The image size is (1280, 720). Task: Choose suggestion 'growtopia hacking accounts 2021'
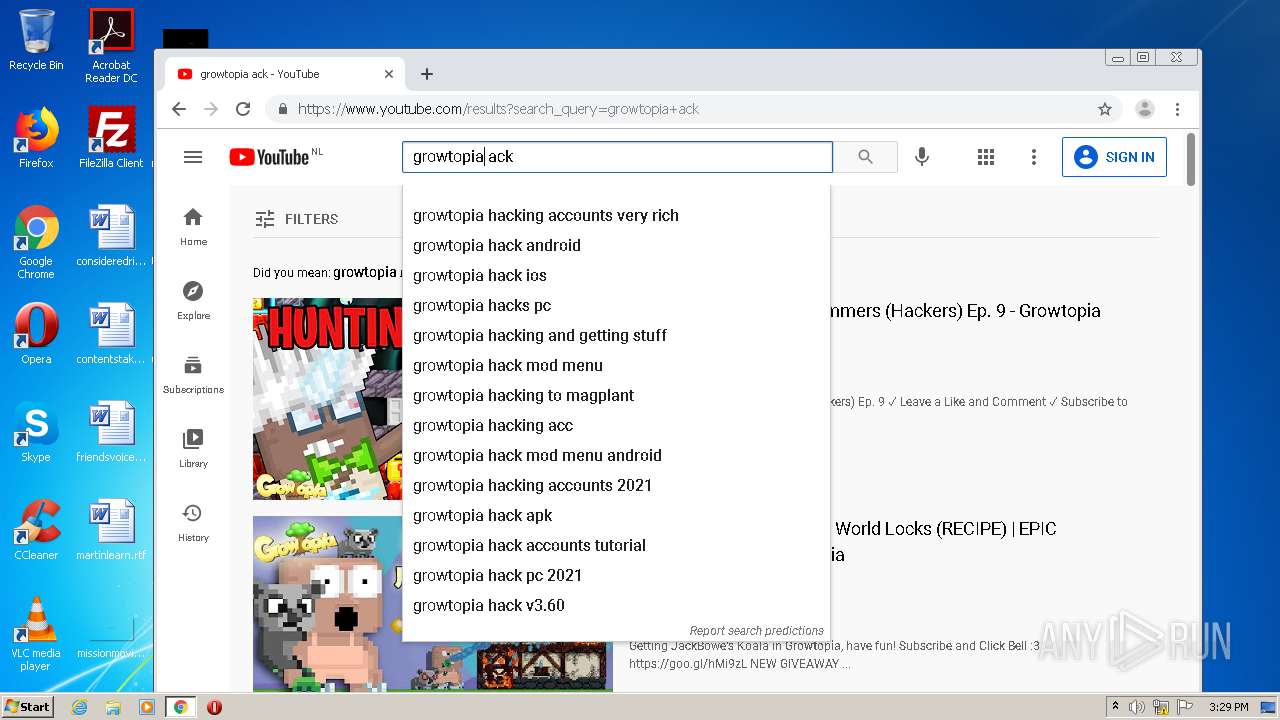point(616,485)
